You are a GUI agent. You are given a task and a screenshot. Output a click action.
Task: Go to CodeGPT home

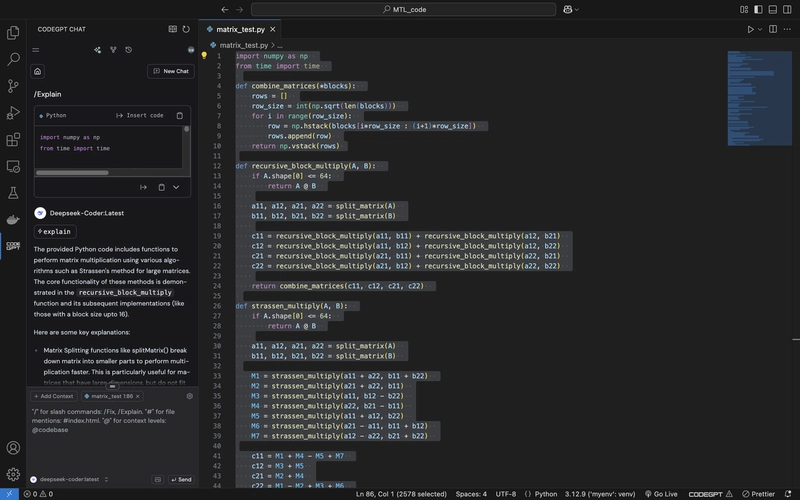point(38,71)
